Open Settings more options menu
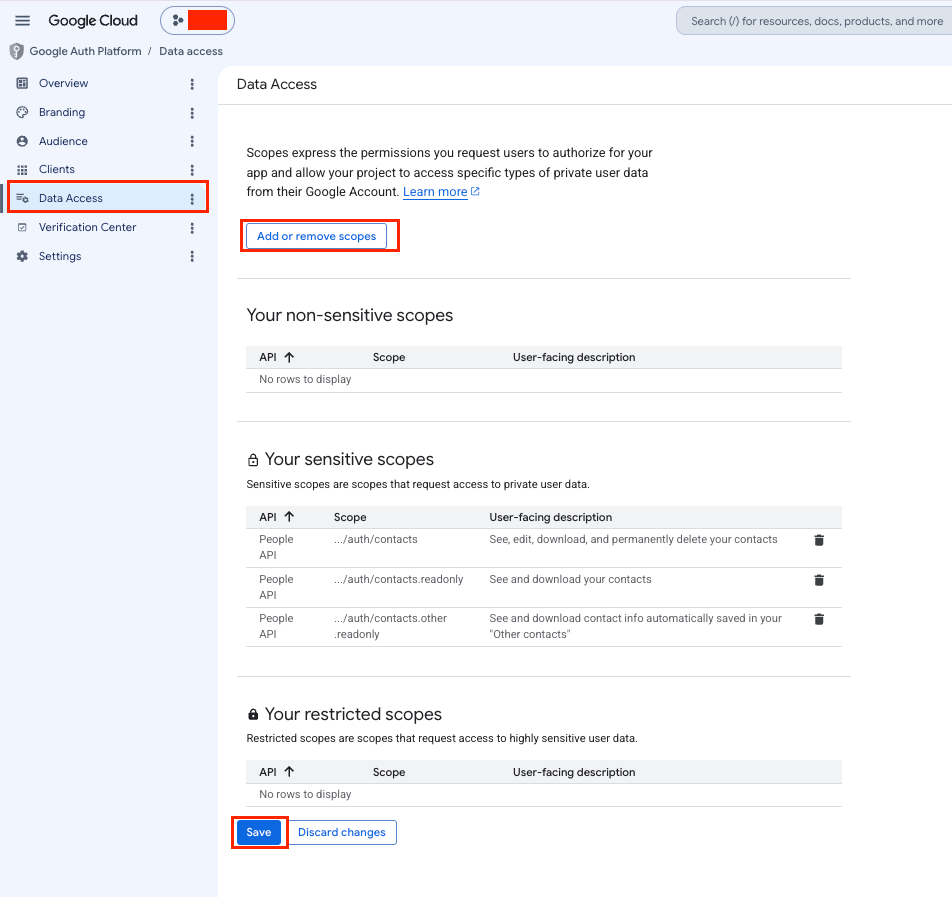The image size is (952, 897). [x=192, y=256]
